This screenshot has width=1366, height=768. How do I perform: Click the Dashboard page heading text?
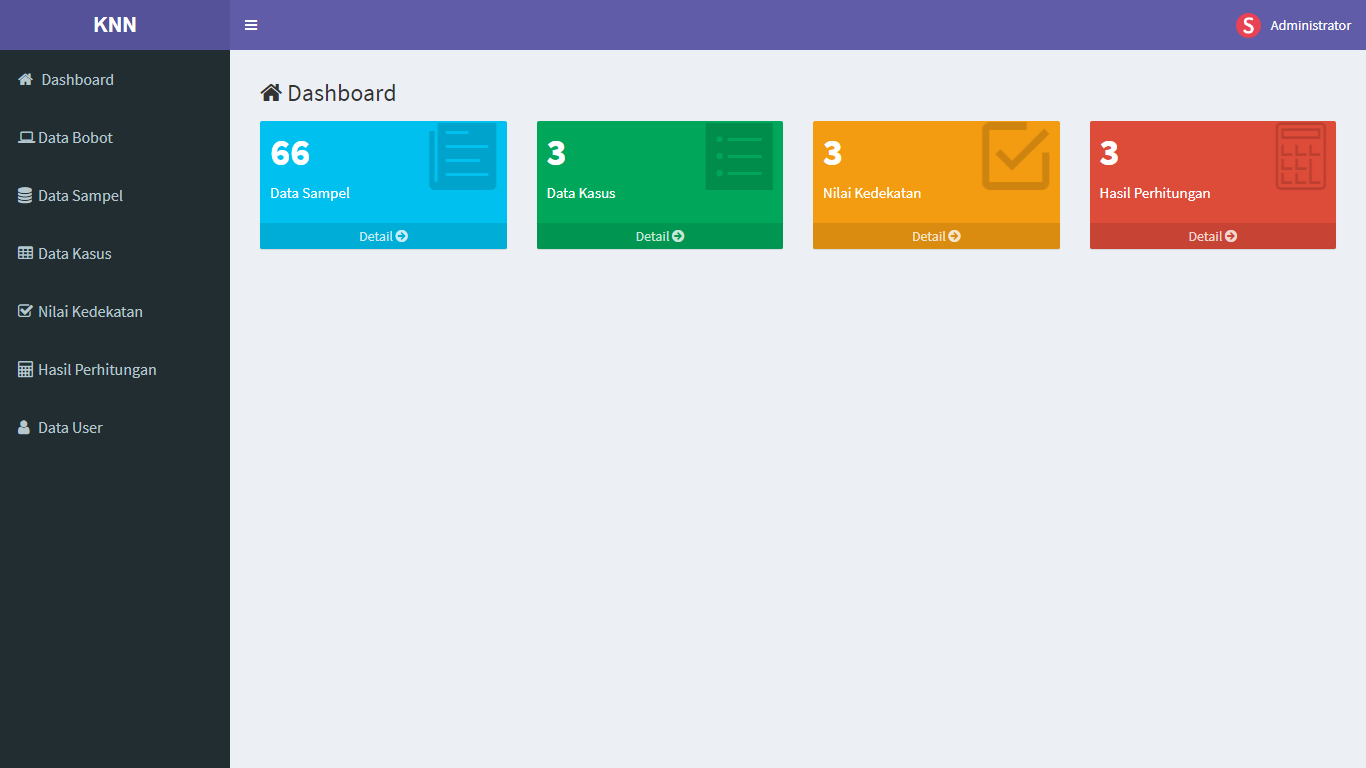[342, 93]
